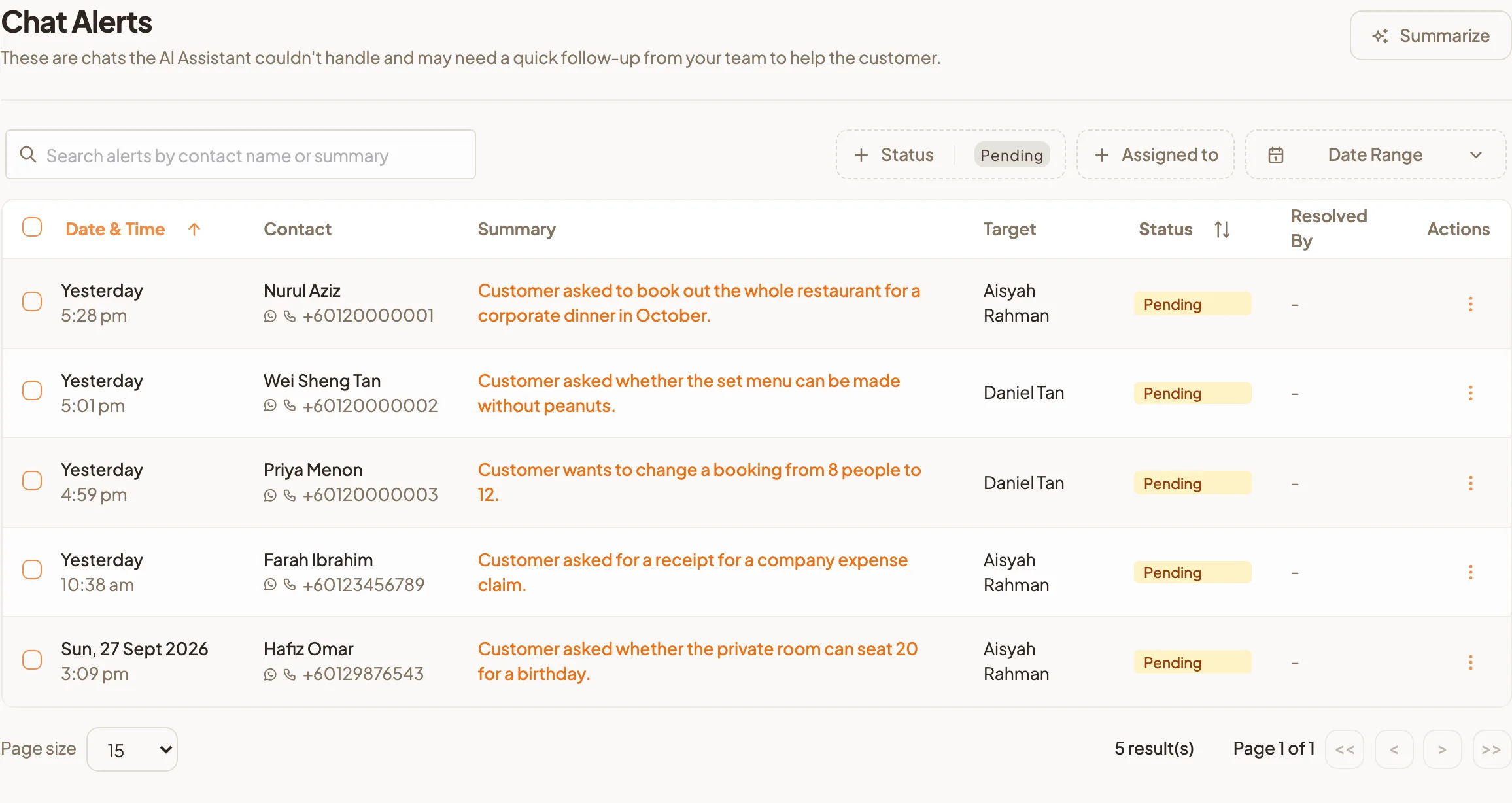Open the corporate dinner in October summary
This screenshot has width=1512, height=803.
click(698, 303)
